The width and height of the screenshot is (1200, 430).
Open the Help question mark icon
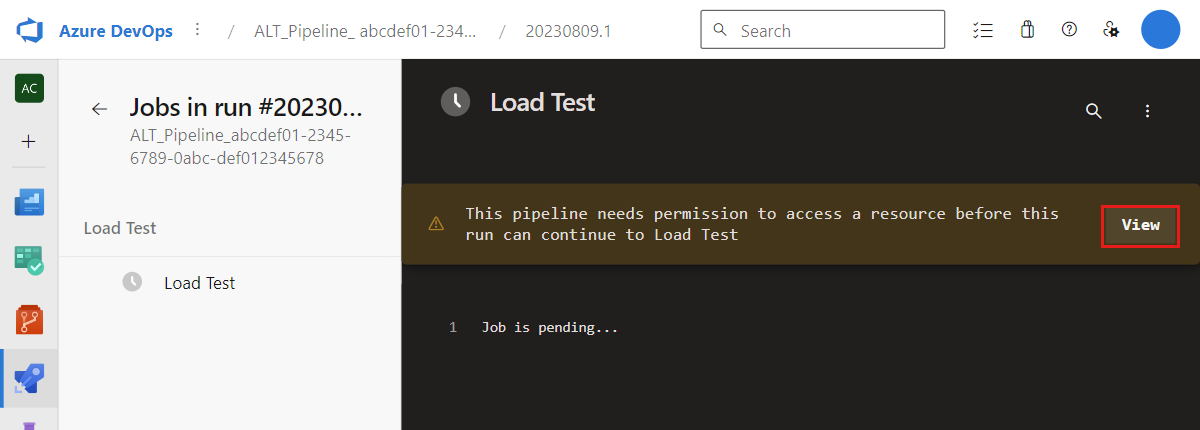[x=1069, y=30]
